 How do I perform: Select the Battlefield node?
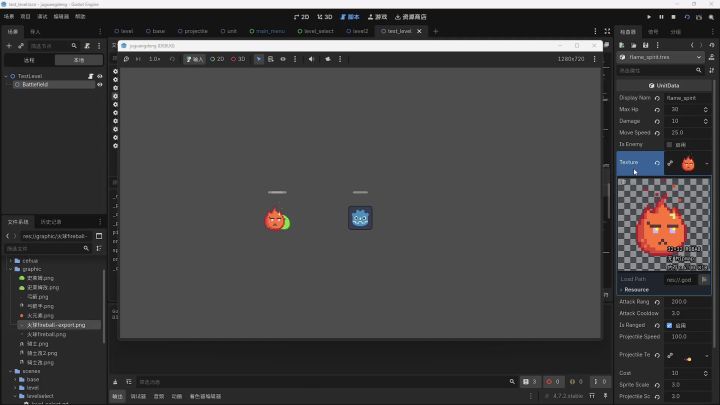pyautogui.click(x=35, y=84)
